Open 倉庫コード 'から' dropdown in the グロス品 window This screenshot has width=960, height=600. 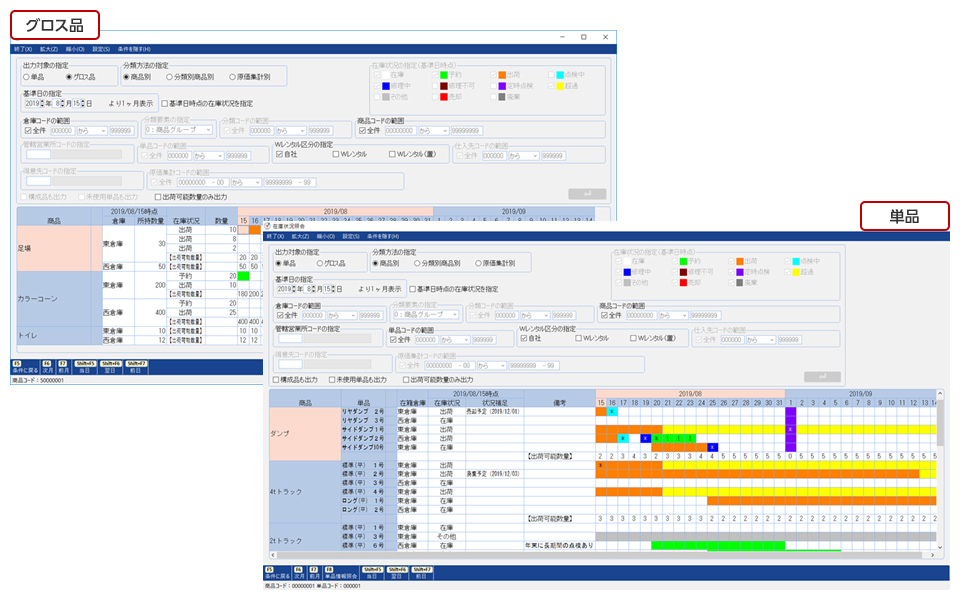point(91,130)
